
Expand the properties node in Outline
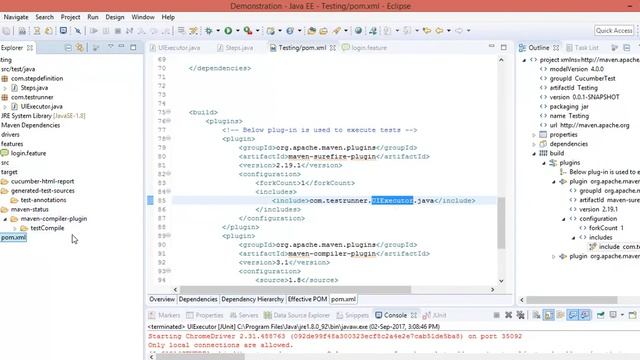(x=534, y=135)
